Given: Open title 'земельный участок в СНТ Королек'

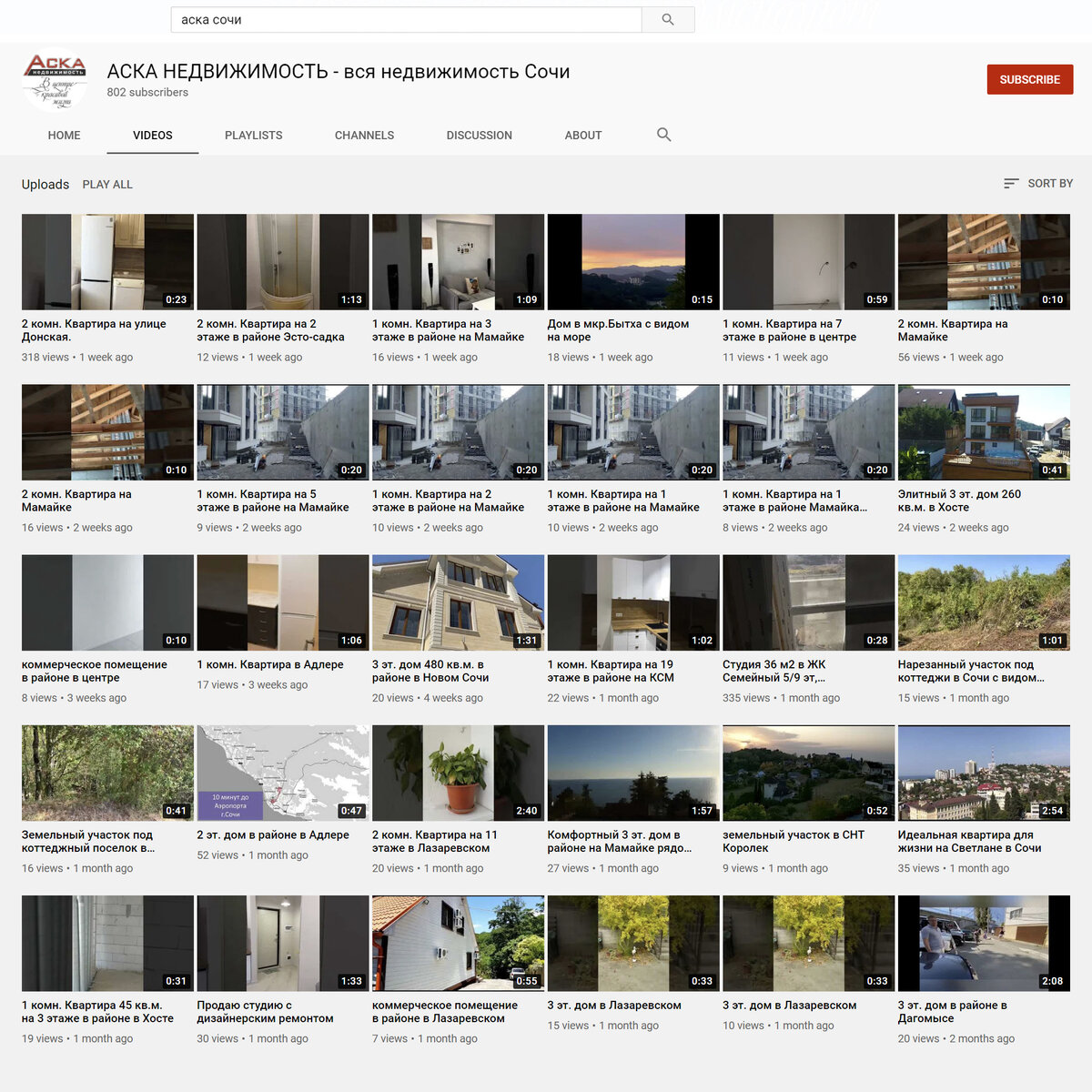Looking at the screenshot, I should point(794,841).
